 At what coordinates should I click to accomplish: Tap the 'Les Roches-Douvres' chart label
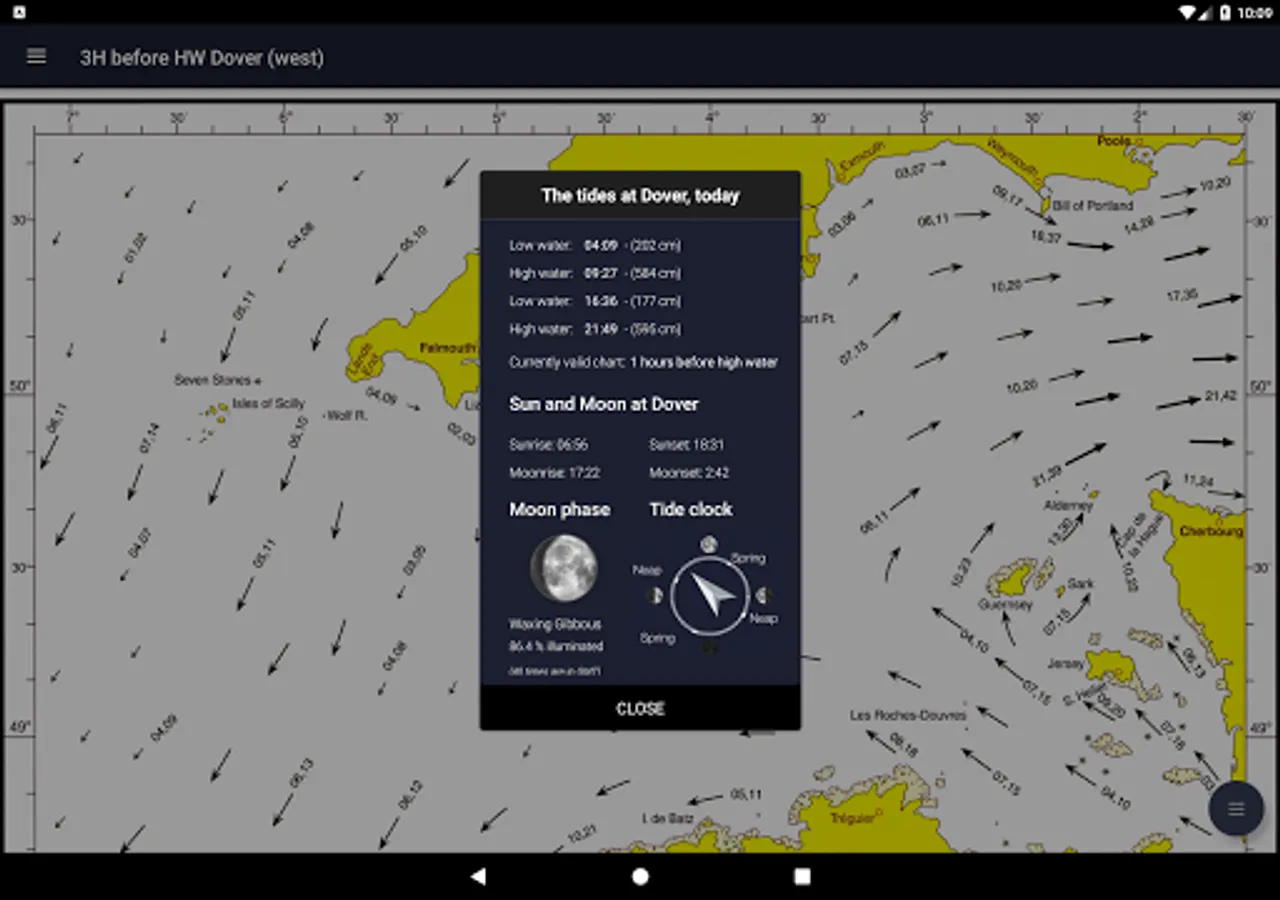click(908, 716)
